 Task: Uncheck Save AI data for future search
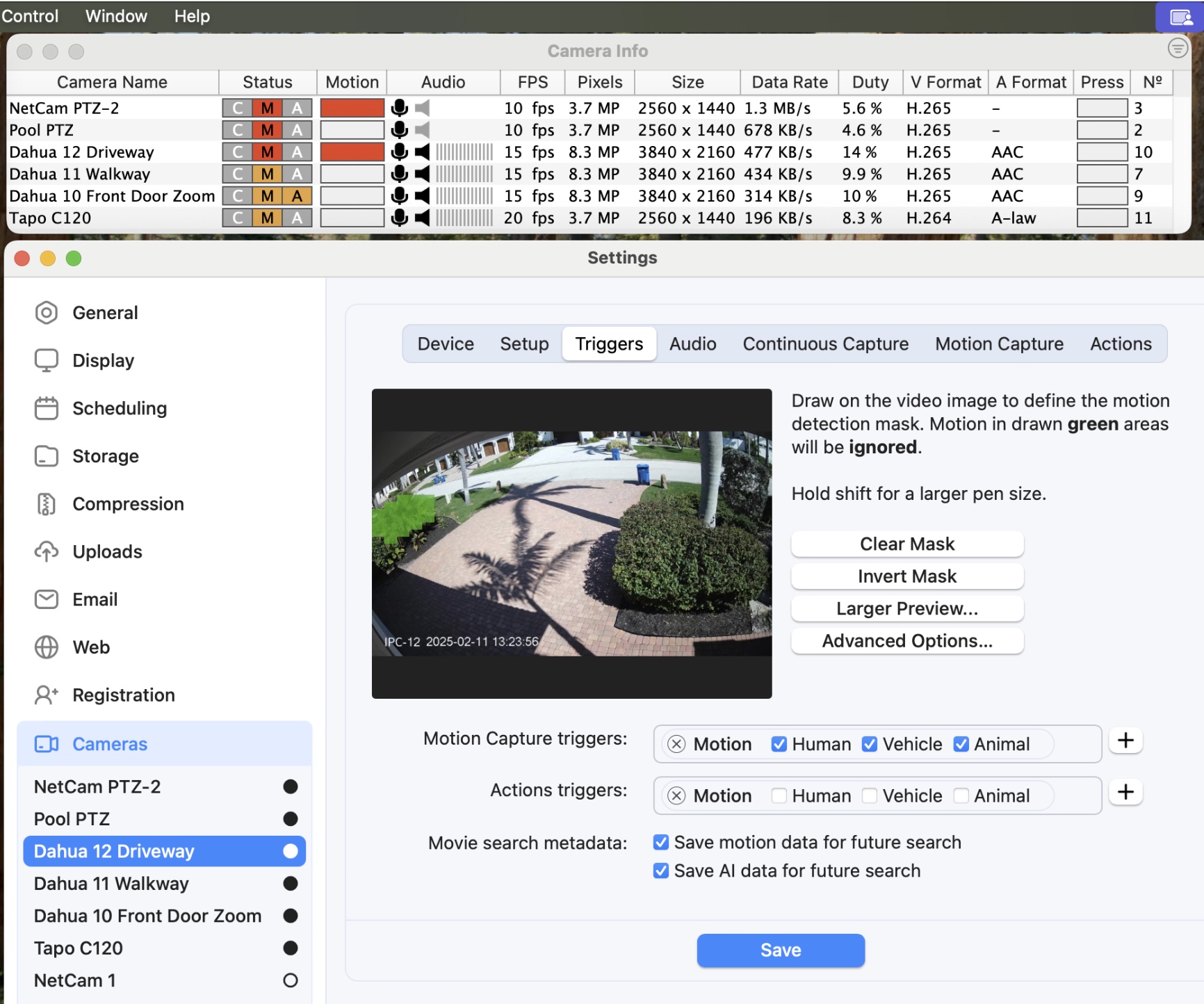tap(661, 871)
